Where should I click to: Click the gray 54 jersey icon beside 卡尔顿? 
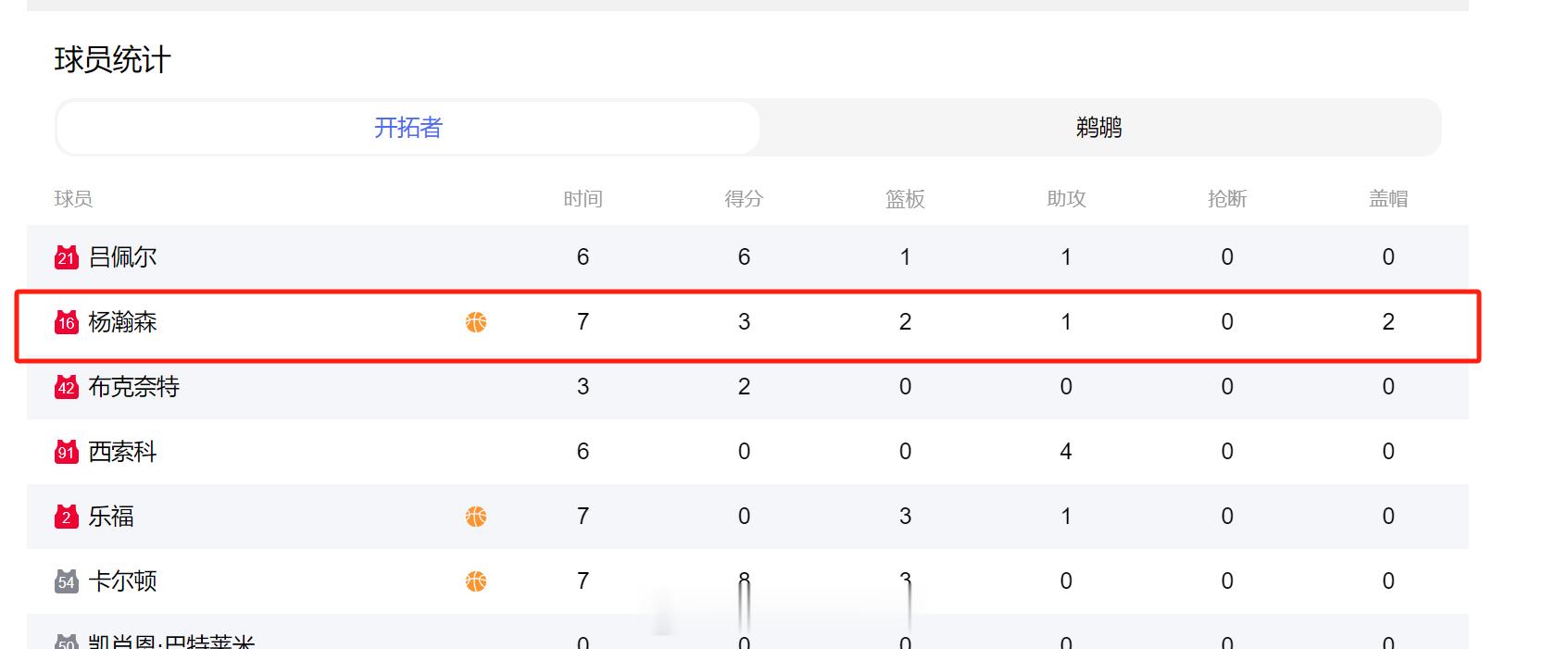(x=66, y=581)
